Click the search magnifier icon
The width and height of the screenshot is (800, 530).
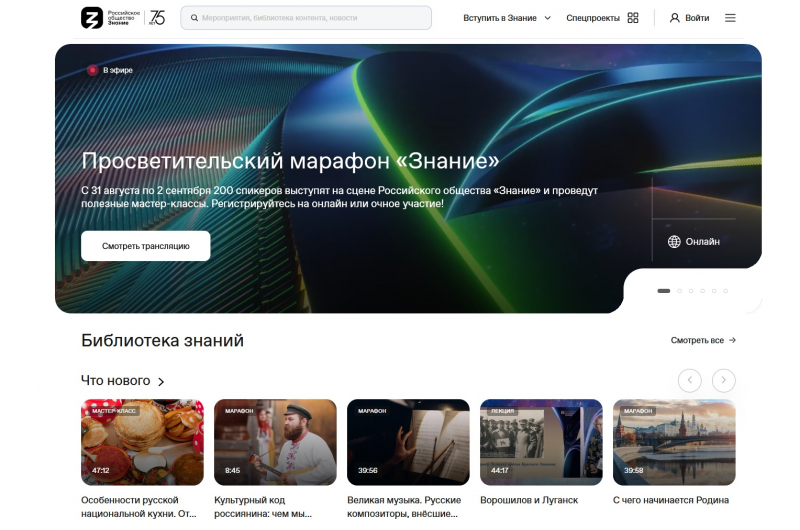pyautogui.click(x=194, y=18)
